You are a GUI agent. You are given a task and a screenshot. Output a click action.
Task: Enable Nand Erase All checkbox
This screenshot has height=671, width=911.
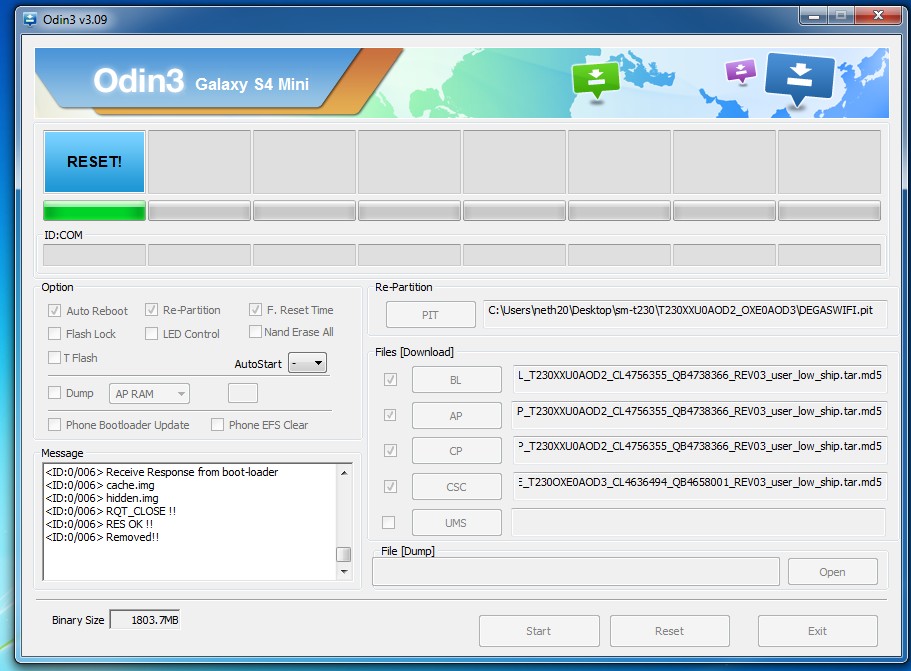point(255,332)
